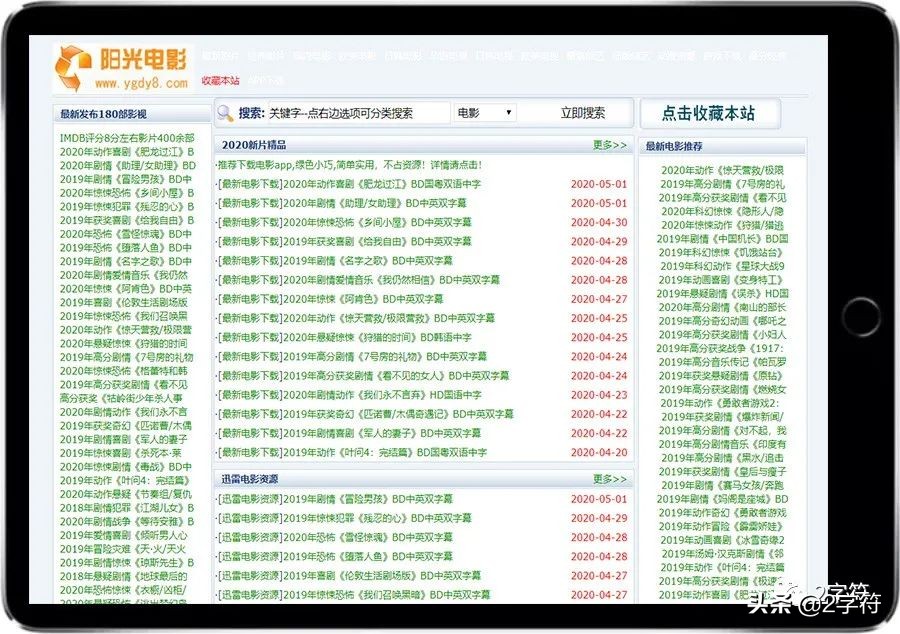Click the 最新发布180部影视 sidebar header
This screenshot has width=900, height=634.
[x=105, y=112]
